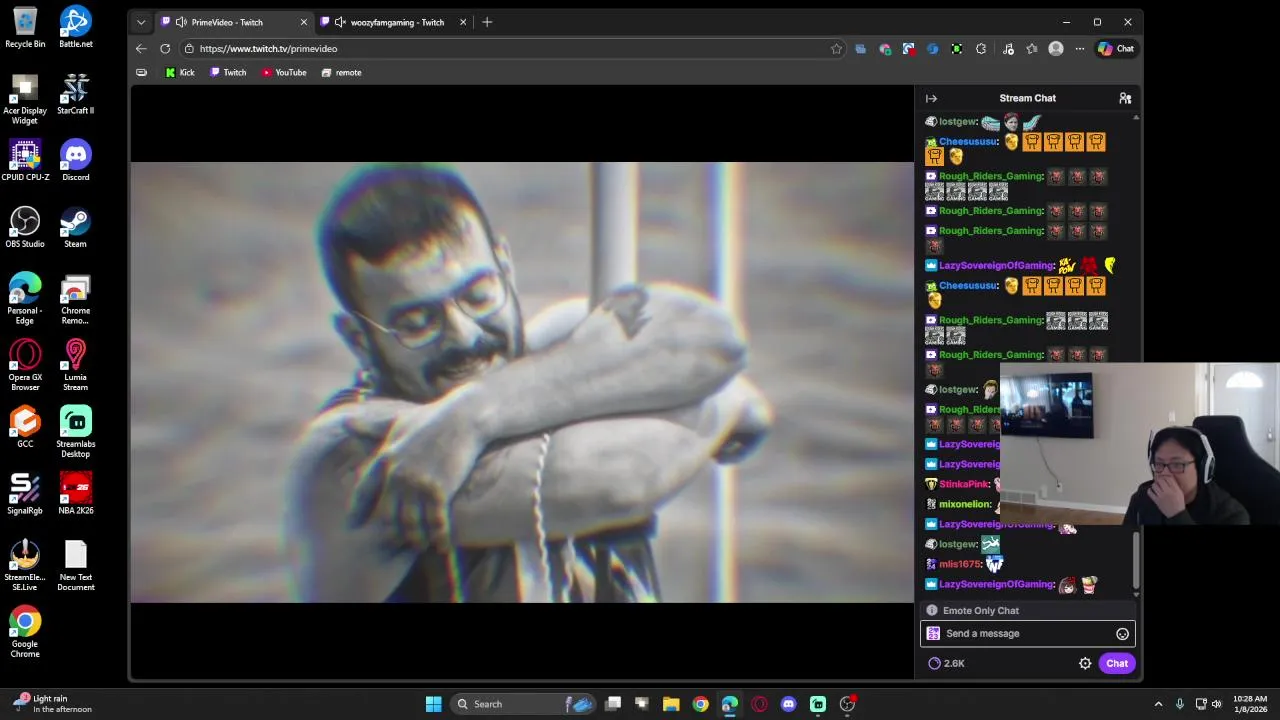This screenshot has height=720, width=1280.
Task: Open the Kick bookmark
Action: [180, 73]
